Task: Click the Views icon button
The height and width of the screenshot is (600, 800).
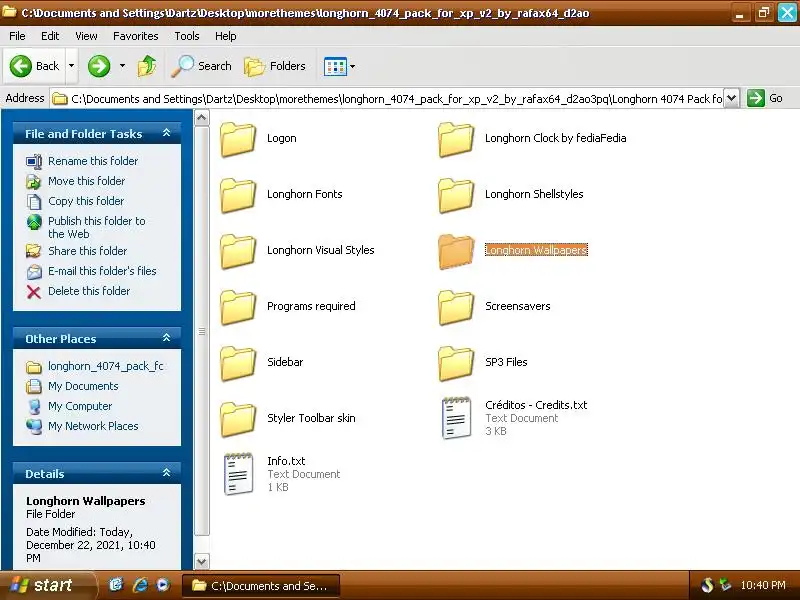Action: 335,66
